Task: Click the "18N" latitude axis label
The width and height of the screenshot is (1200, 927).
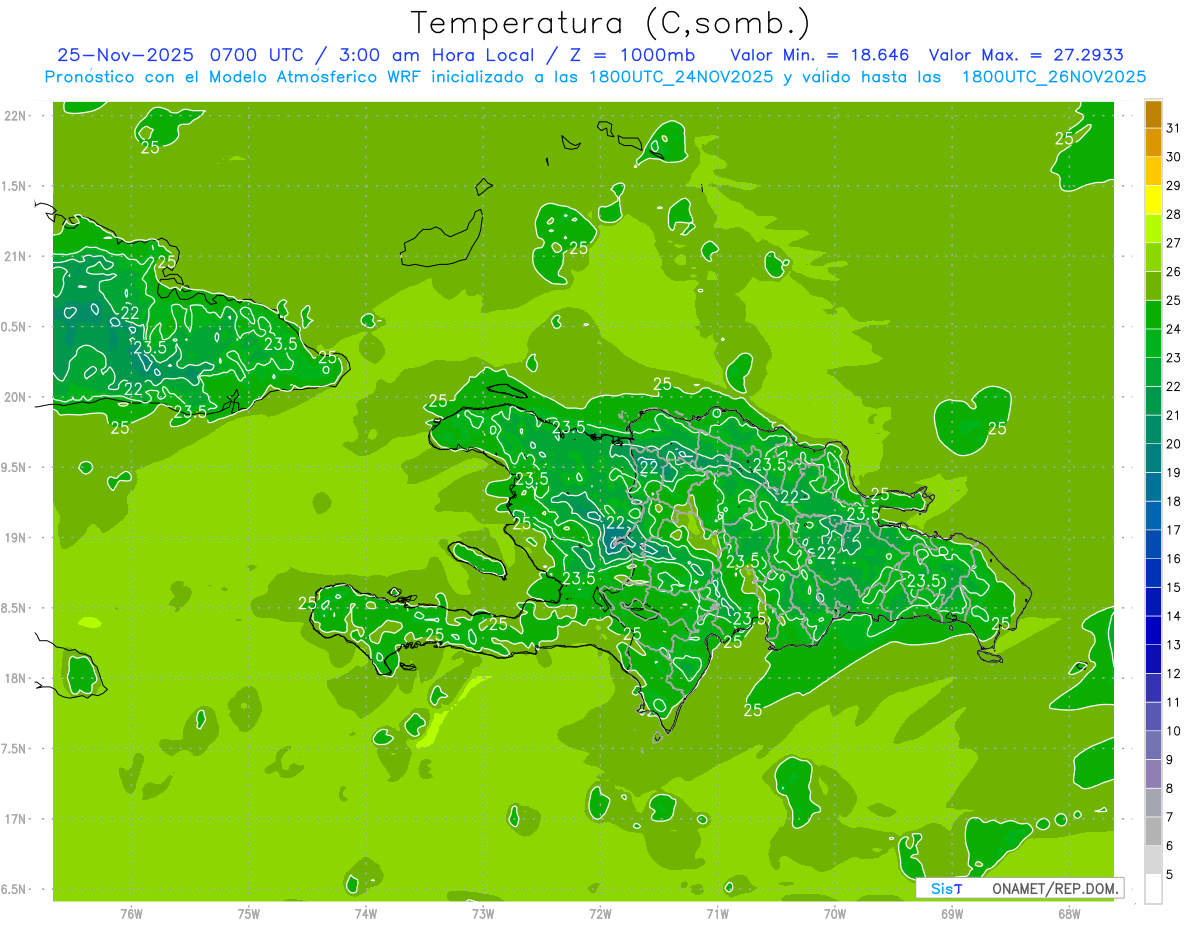Action: tap(17, 679)
